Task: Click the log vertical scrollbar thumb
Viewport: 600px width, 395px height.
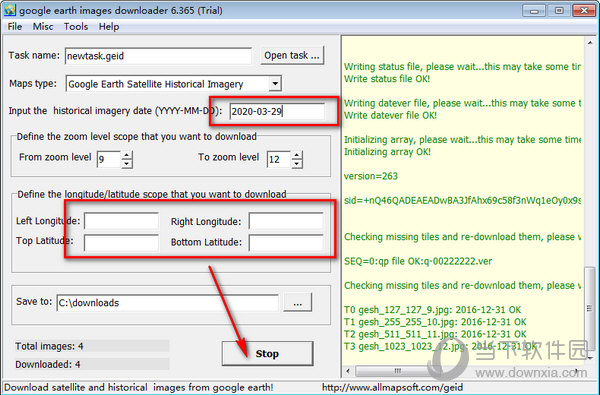Action: click(590, 309)
